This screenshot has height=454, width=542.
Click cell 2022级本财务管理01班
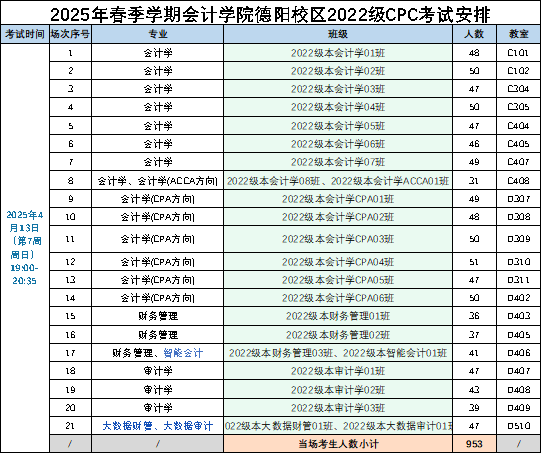338,316
